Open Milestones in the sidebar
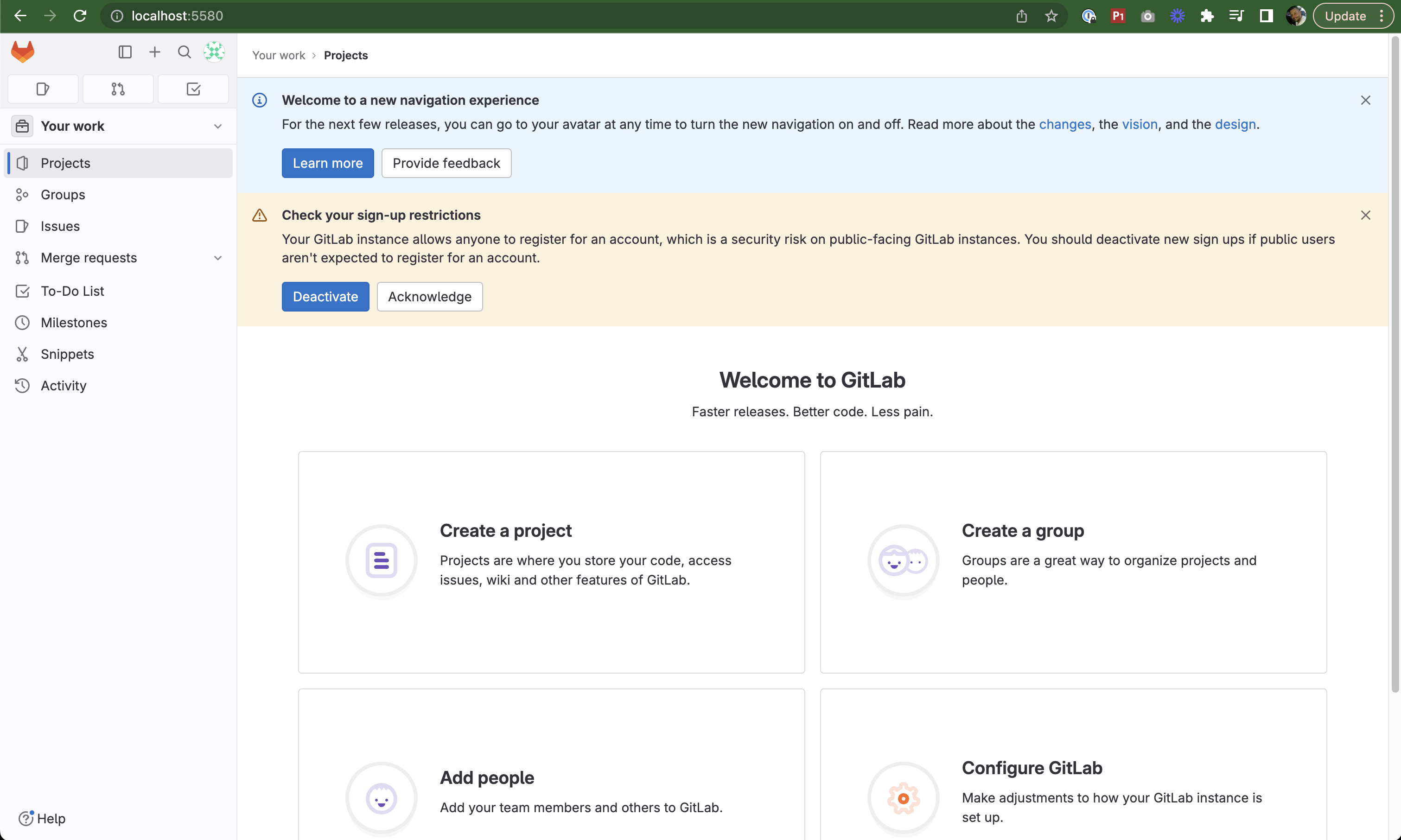This screenshot has height=840, width=1401. 118,323
